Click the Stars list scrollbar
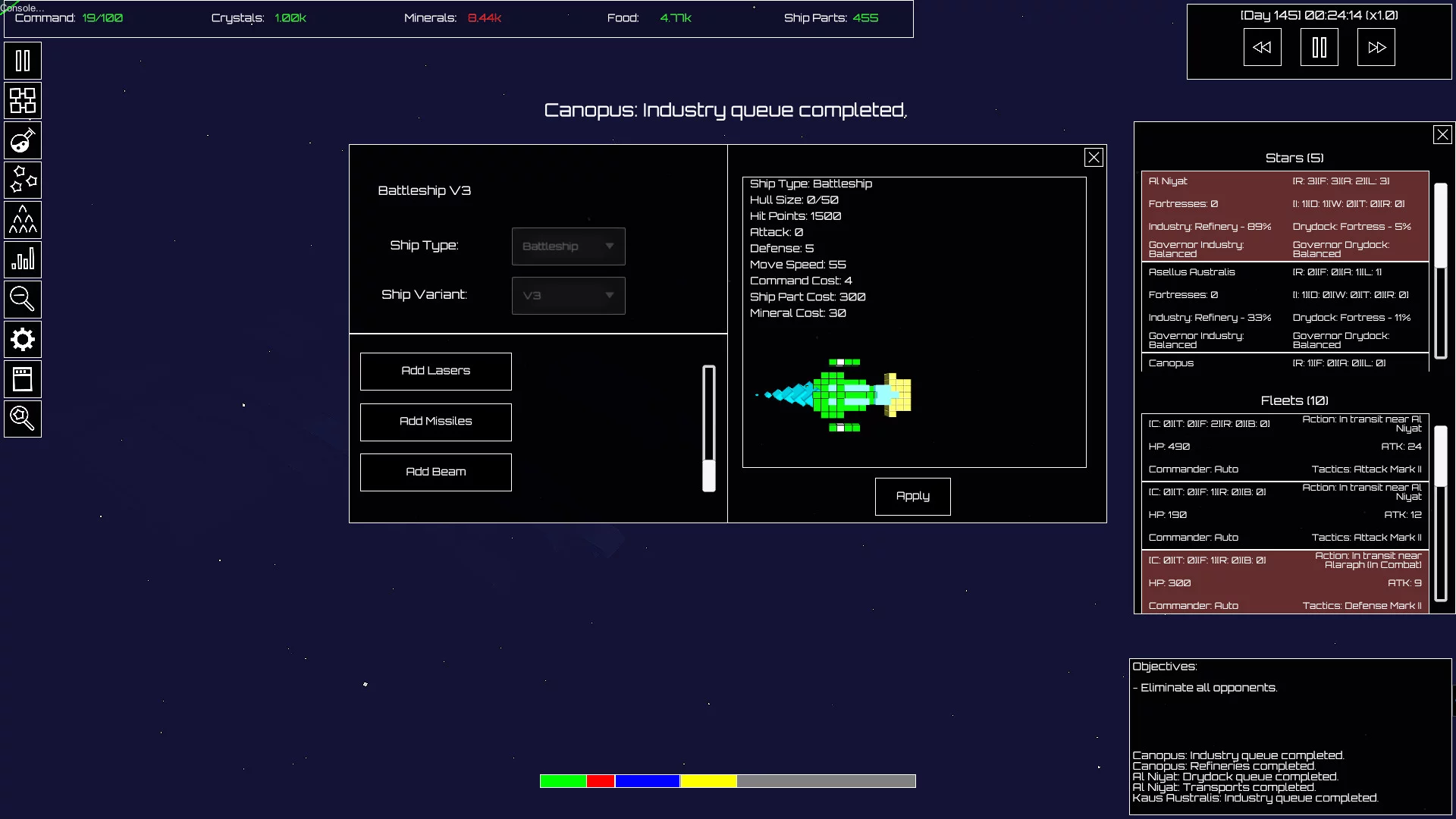 1441,271
